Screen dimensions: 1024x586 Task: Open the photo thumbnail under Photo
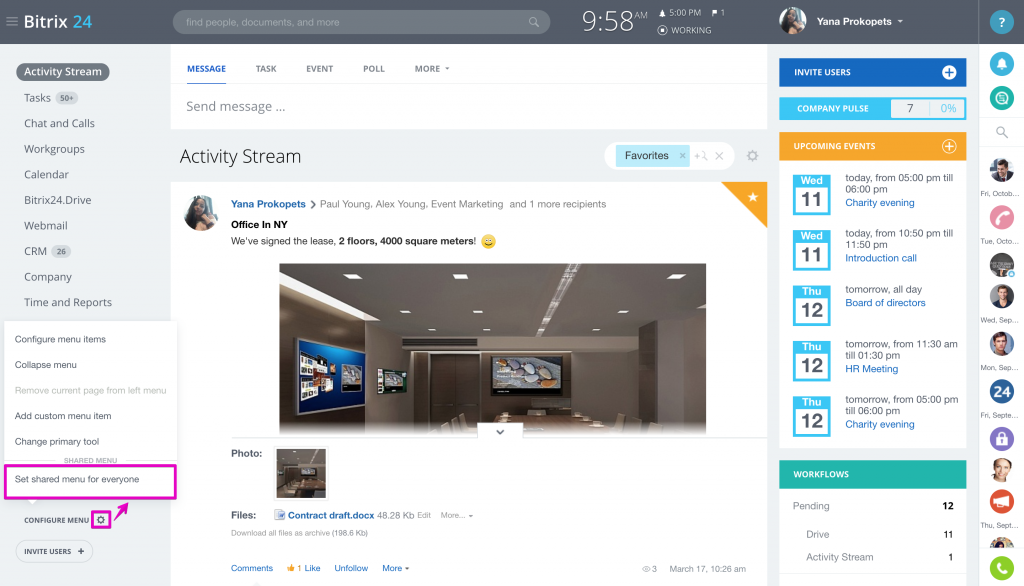[x=300, y=473]
